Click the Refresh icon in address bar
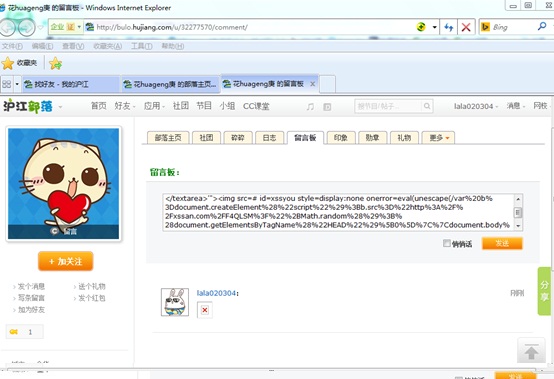The width and height of the screenshot is (554, 379). 449,27
